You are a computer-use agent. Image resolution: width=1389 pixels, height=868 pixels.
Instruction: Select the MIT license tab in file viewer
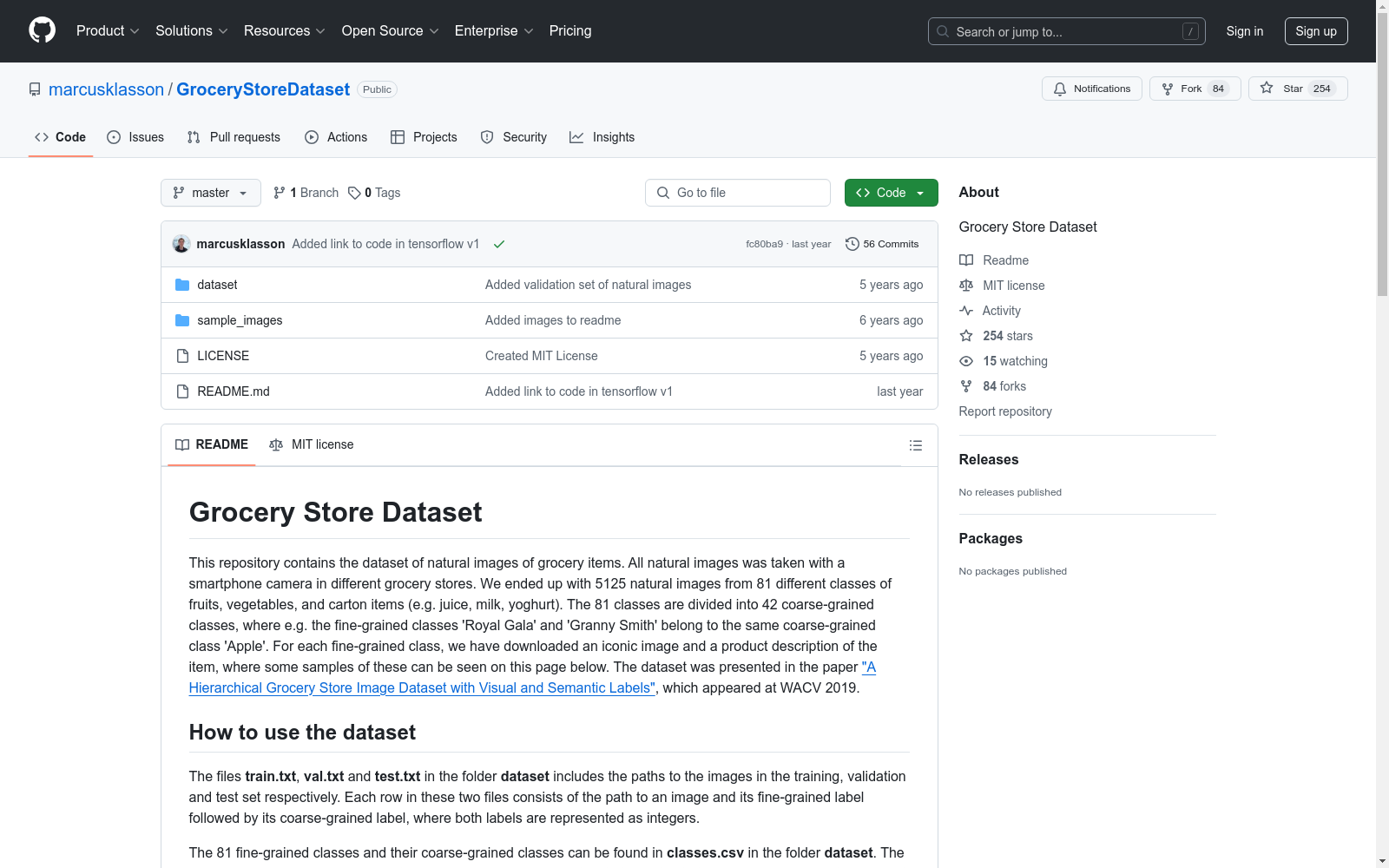click(x=312, y=444)
